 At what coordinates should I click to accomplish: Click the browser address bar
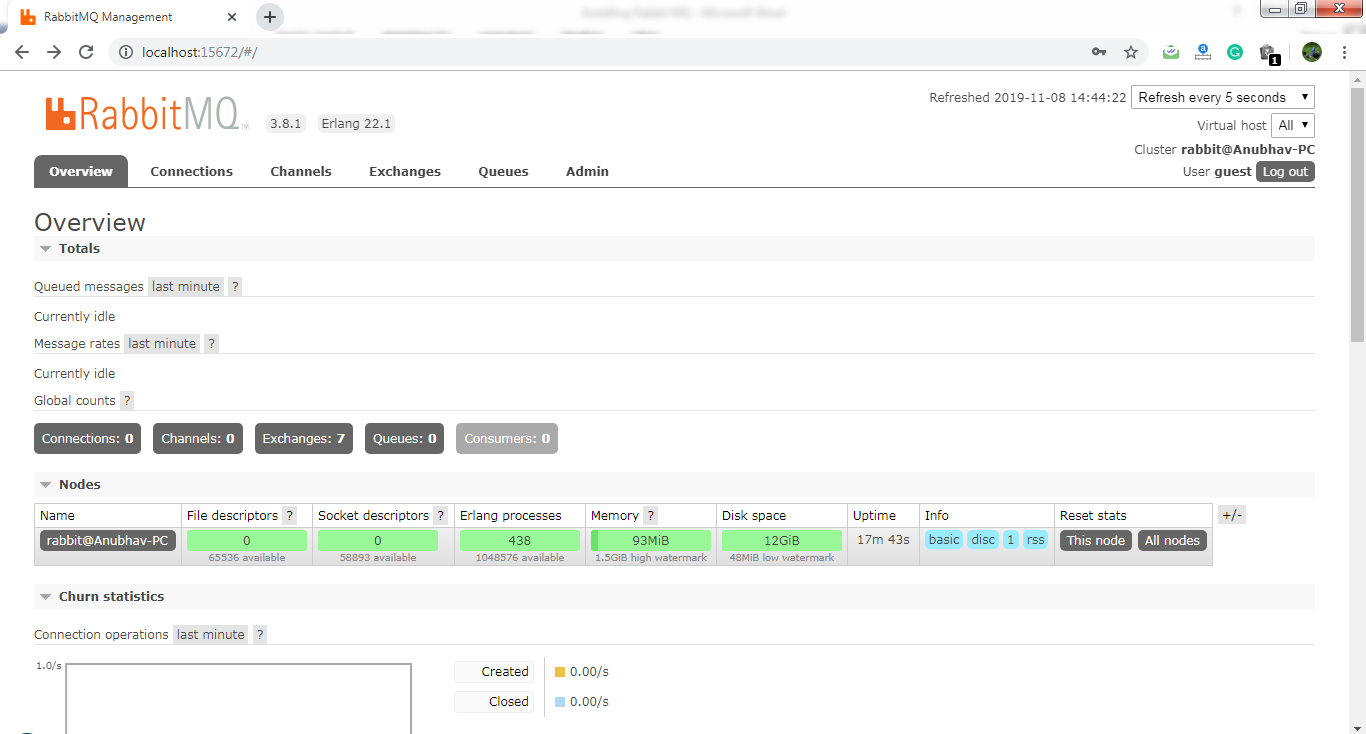click(600, 52)
